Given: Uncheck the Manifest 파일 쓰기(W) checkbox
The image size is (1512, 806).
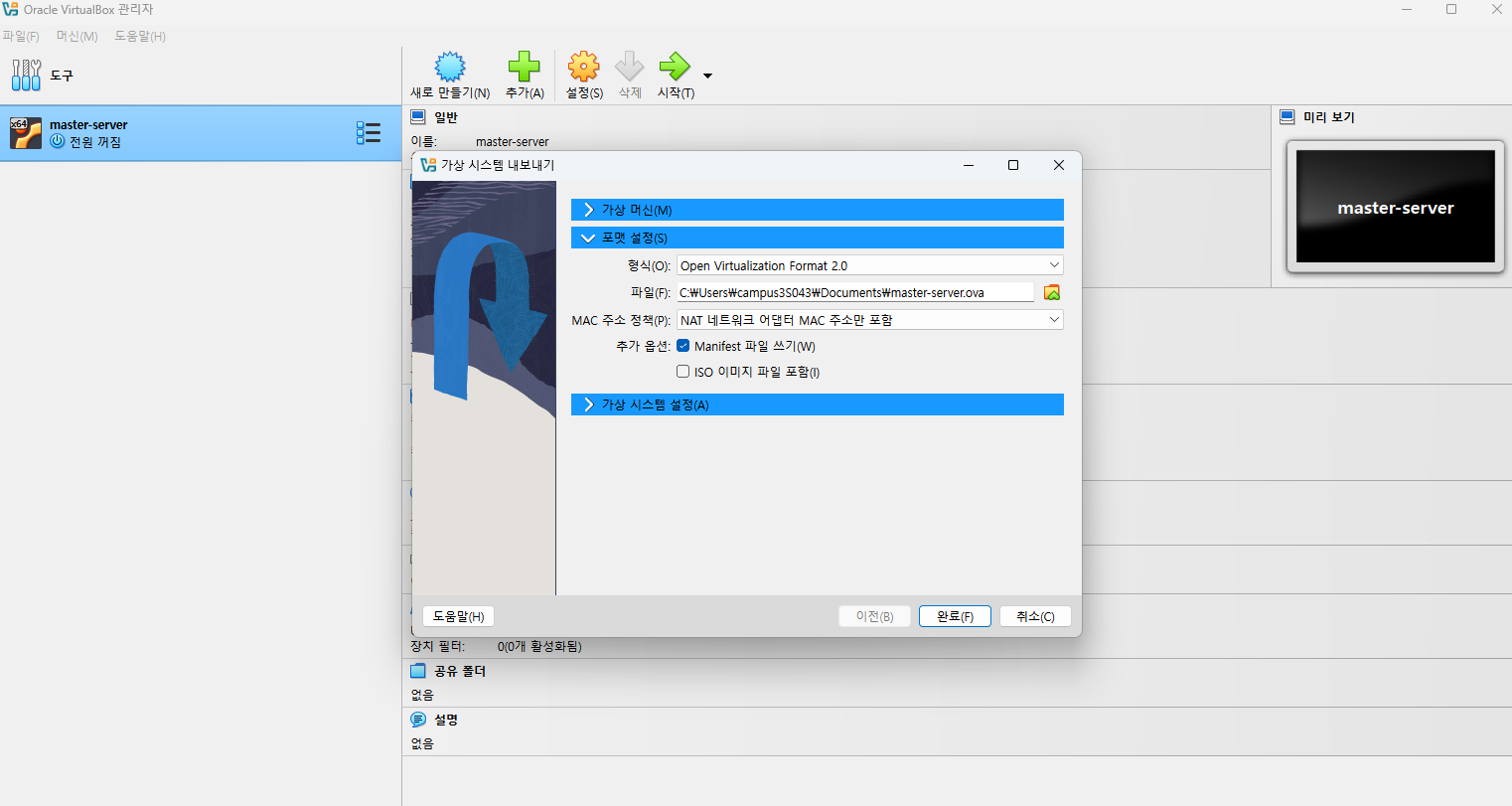Looking at the screenshot, I should (x=682, y=346).
